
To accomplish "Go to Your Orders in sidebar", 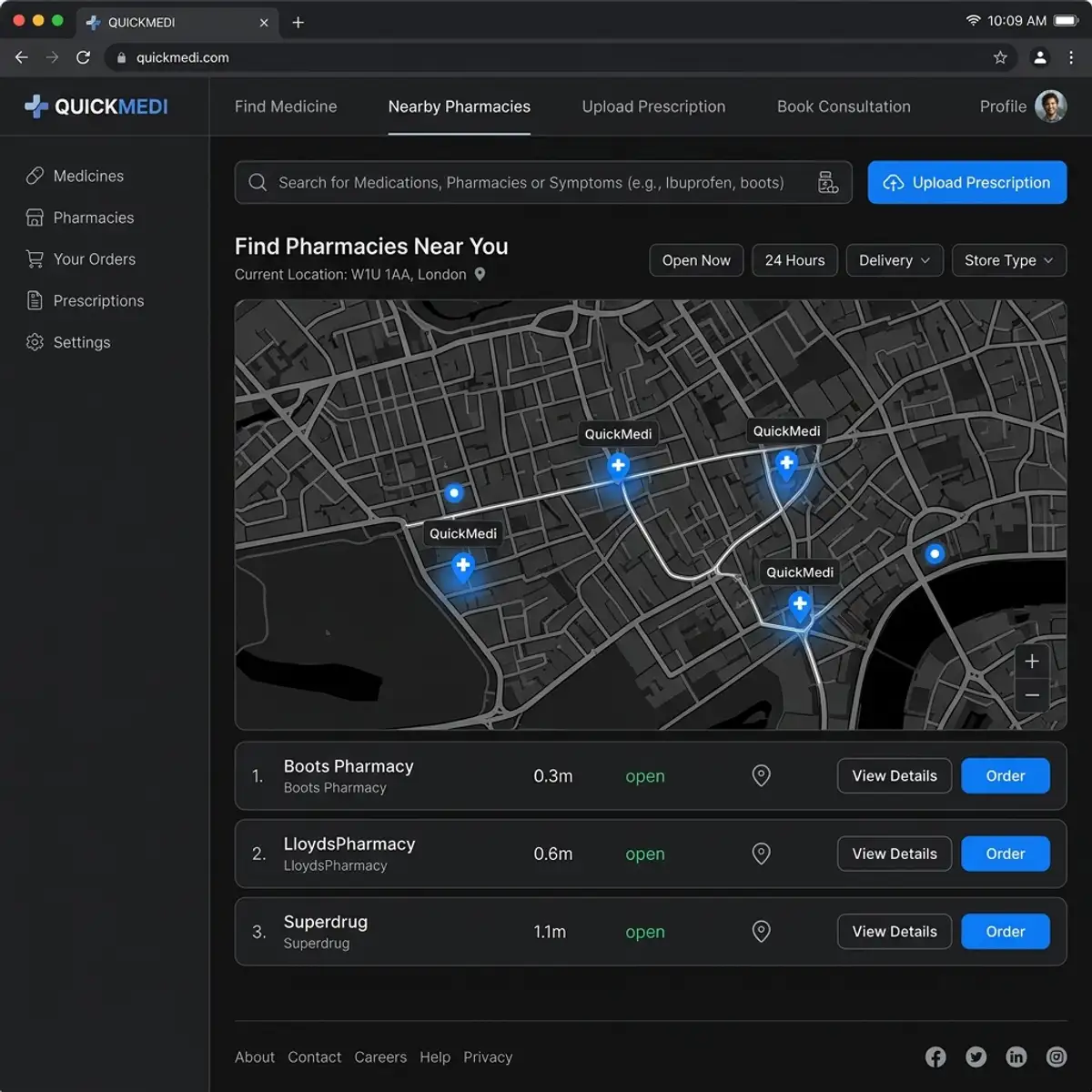I will click(x=81, y=259).
